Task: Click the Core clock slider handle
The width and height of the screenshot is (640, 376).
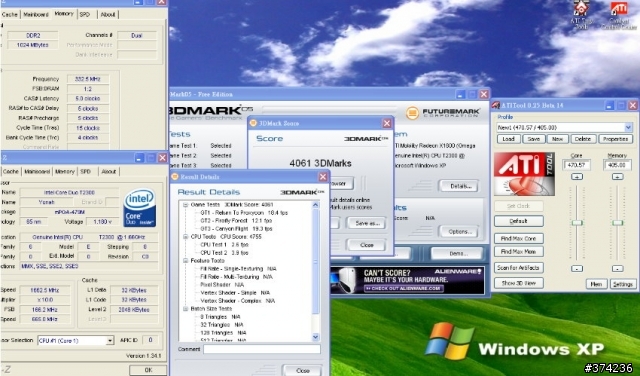Action: point(577,223)
